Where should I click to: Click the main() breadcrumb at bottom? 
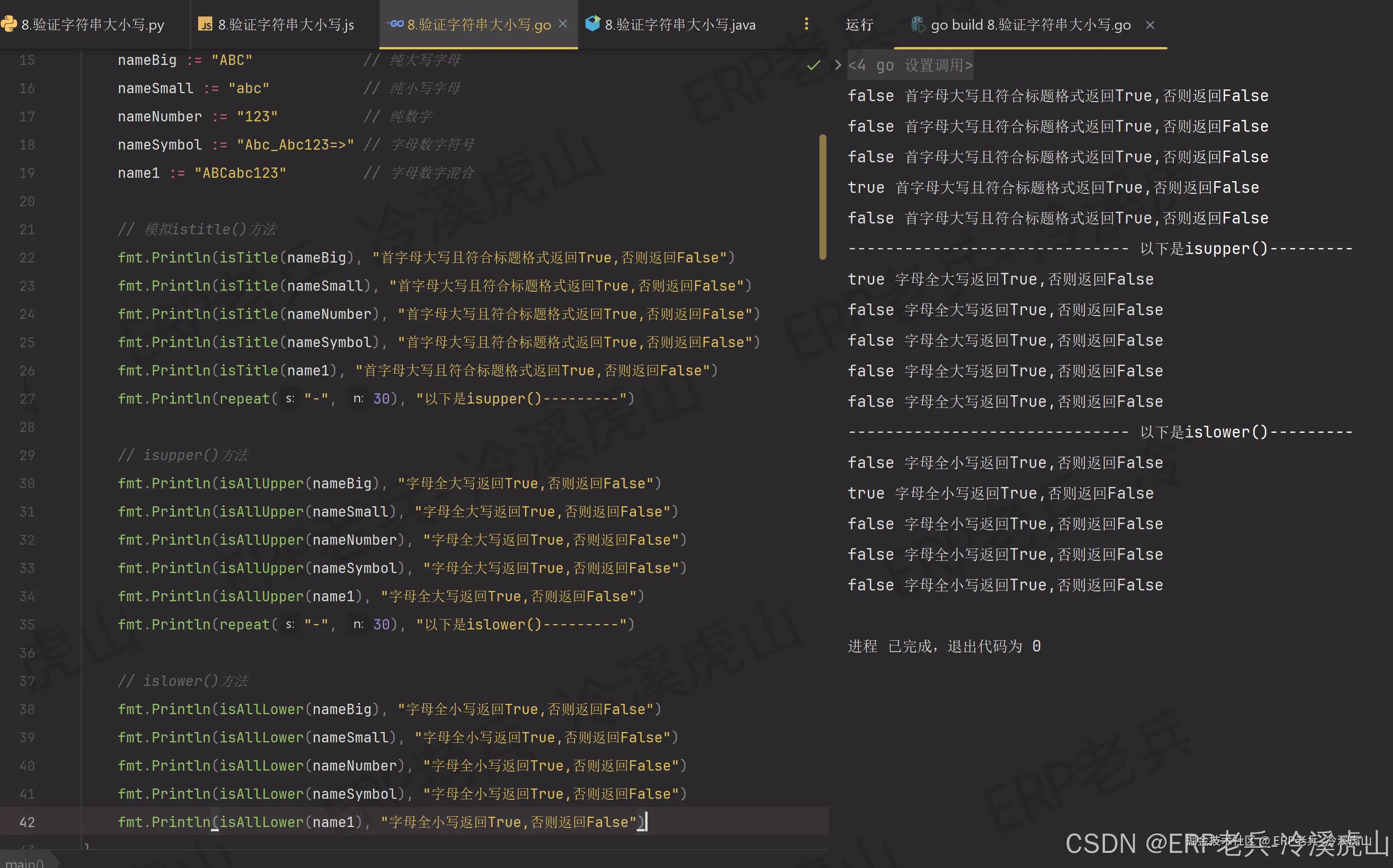pyautogui.click(x=24, y=862)
